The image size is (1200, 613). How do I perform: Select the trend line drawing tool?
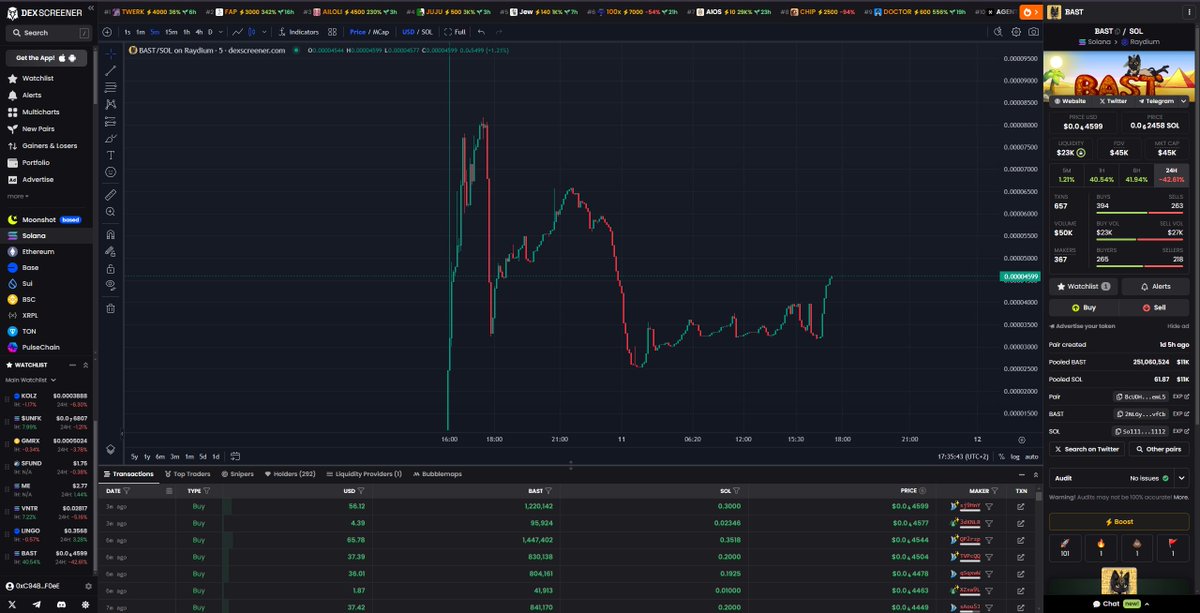pyautogui.click(x=110, y=69)
